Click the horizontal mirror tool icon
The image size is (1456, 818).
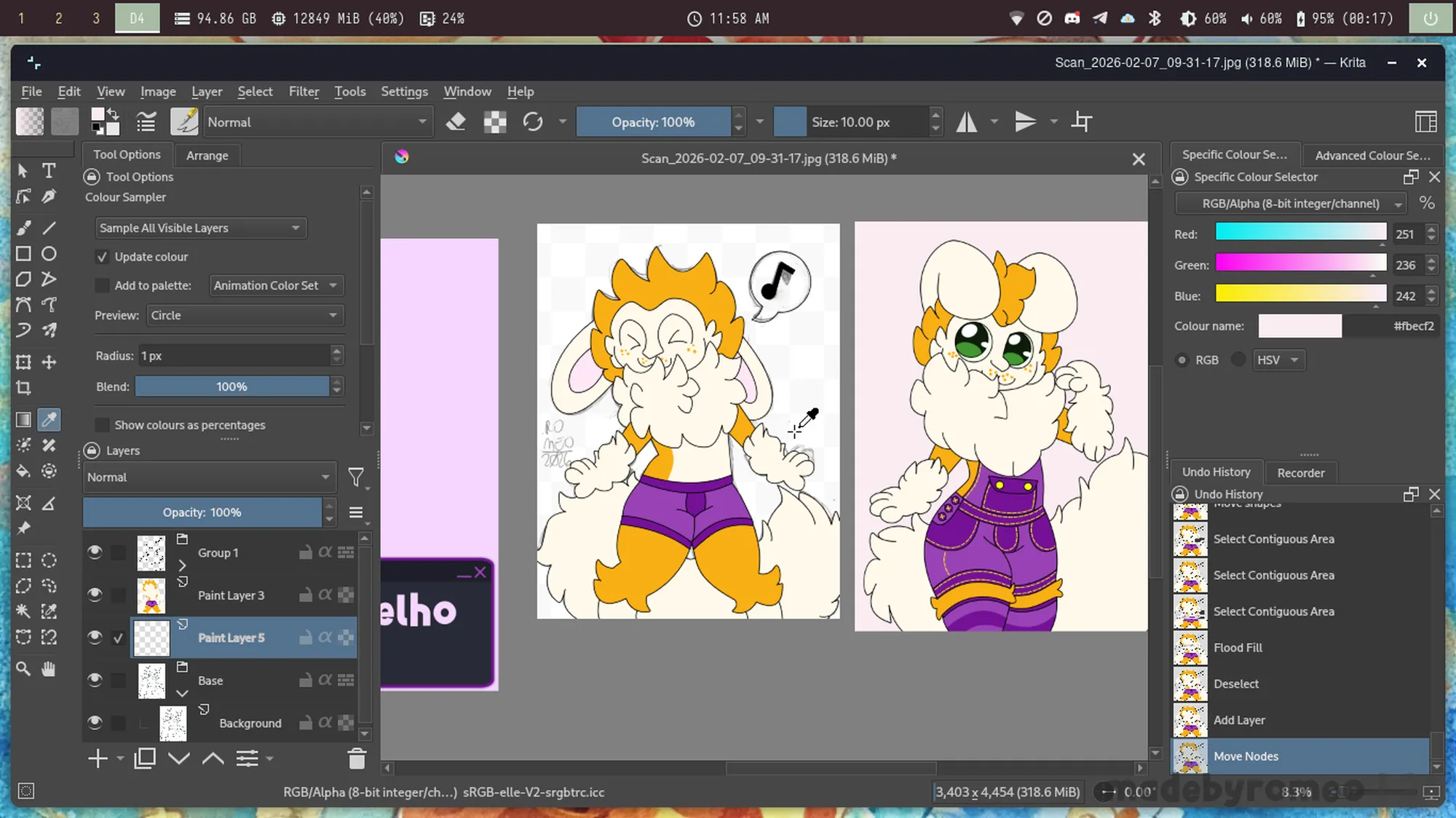tap(967, 122)
